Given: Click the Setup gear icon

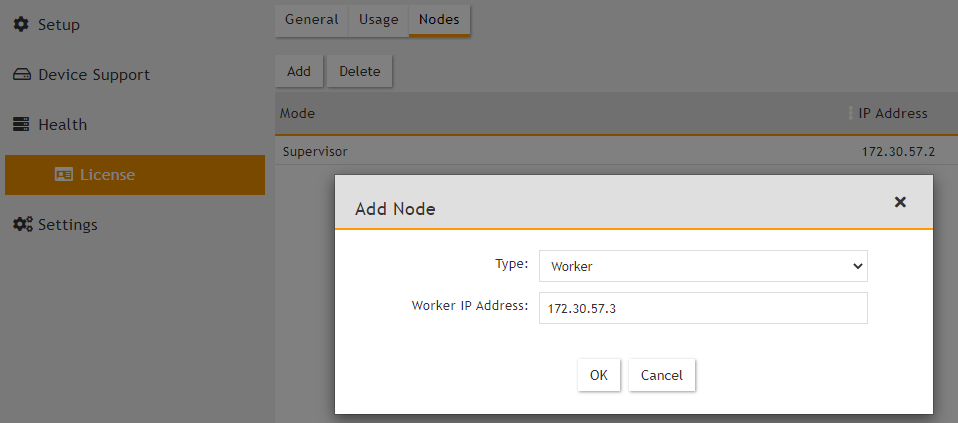Looking at the screenshot, I should pos(21,24).
